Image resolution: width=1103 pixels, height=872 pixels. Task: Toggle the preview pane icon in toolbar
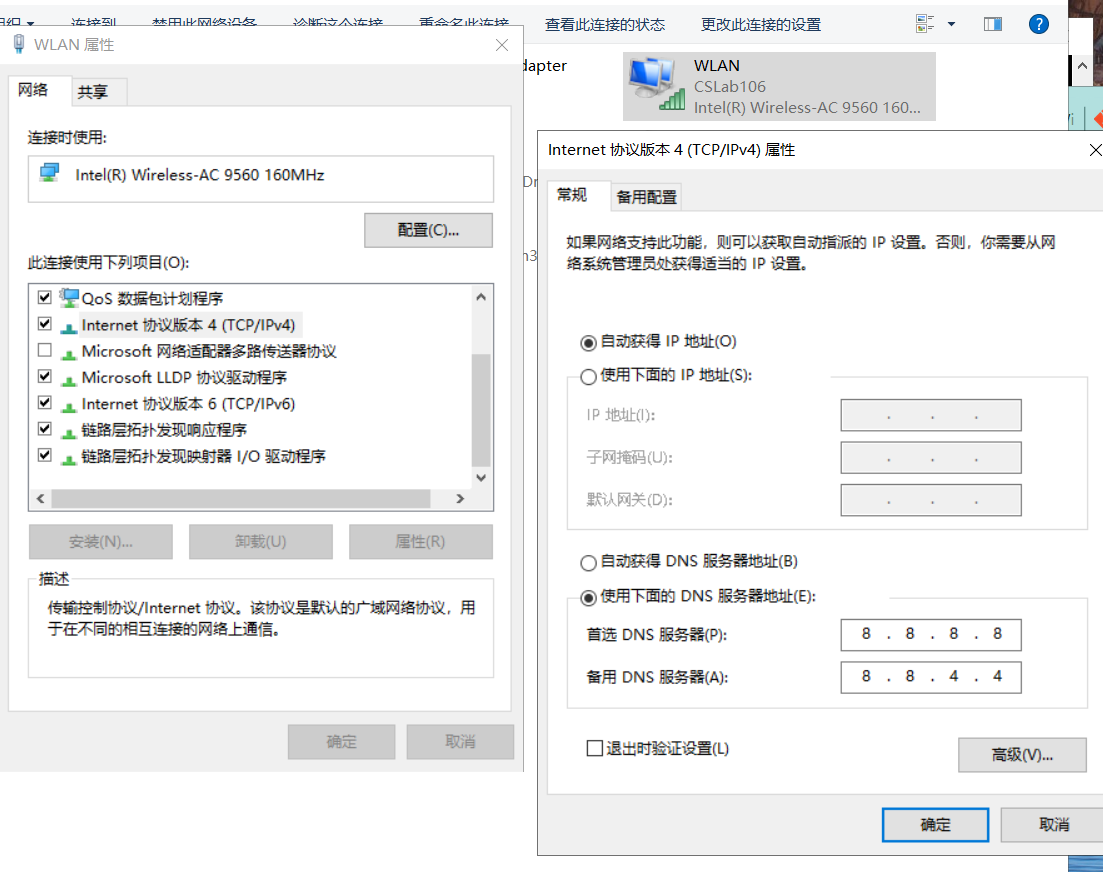(992, 23)
